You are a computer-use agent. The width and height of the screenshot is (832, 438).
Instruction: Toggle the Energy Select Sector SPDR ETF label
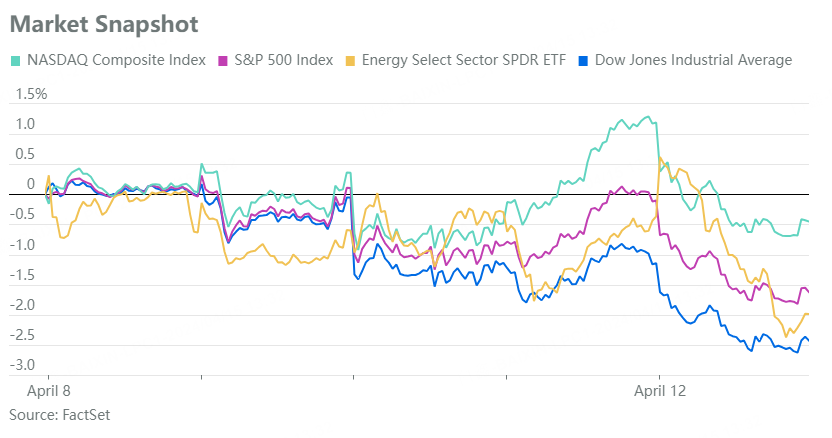[463, 60]
